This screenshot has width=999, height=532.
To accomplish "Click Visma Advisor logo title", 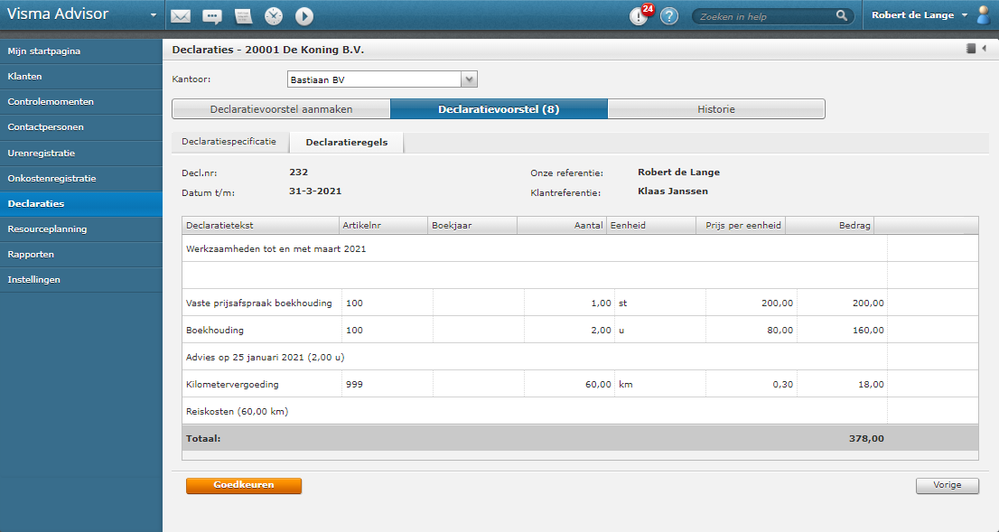I will [58, 14].
